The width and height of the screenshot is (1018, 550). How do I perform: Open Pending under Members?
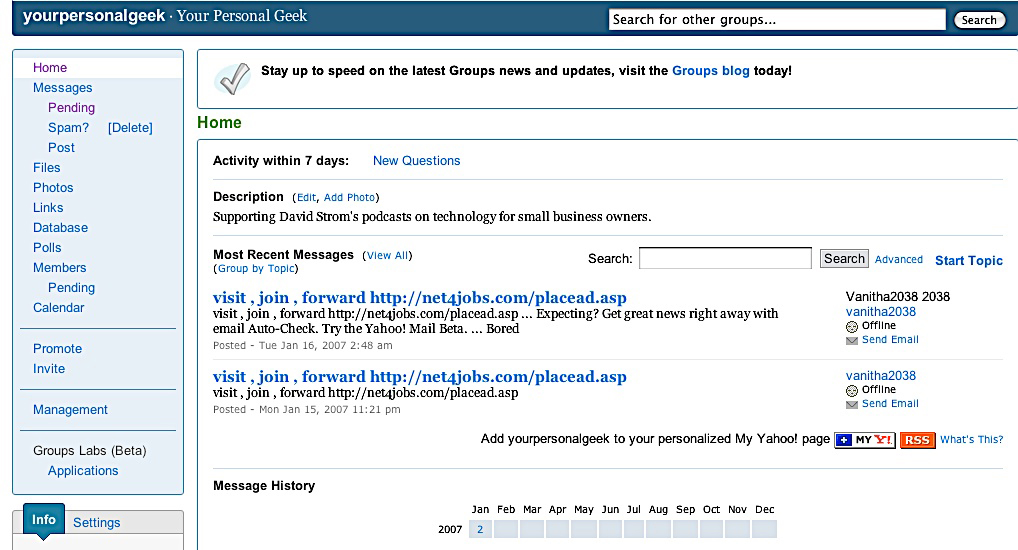coord(71,288)
